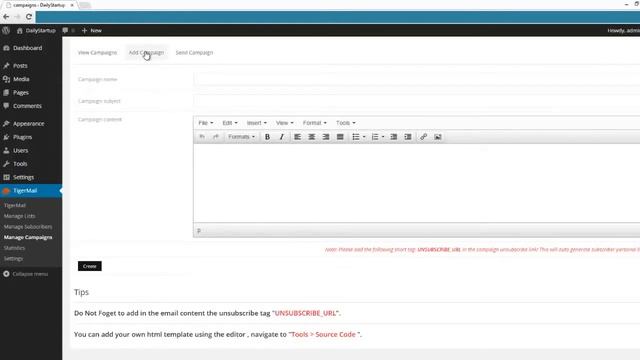Open the editor File menu

pos(206,123)
